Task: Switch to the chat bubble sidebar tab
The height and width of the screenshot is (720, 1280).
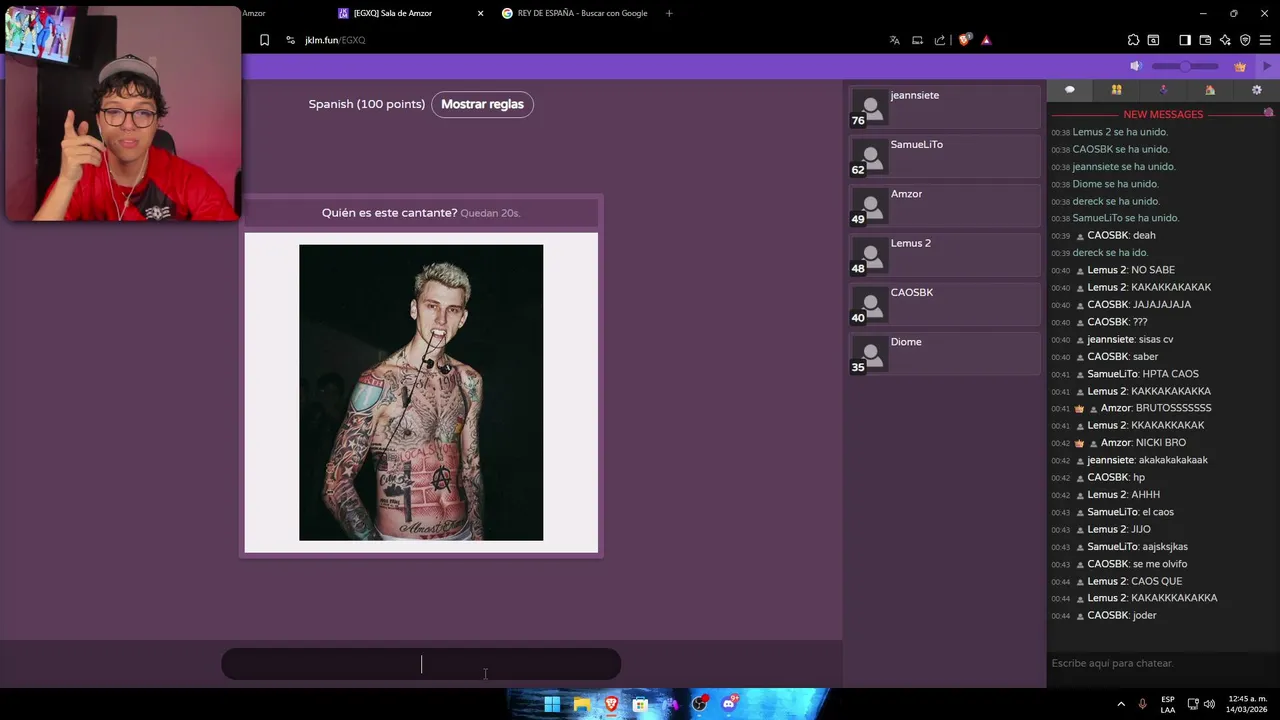Action: (x=1069, y=90)
